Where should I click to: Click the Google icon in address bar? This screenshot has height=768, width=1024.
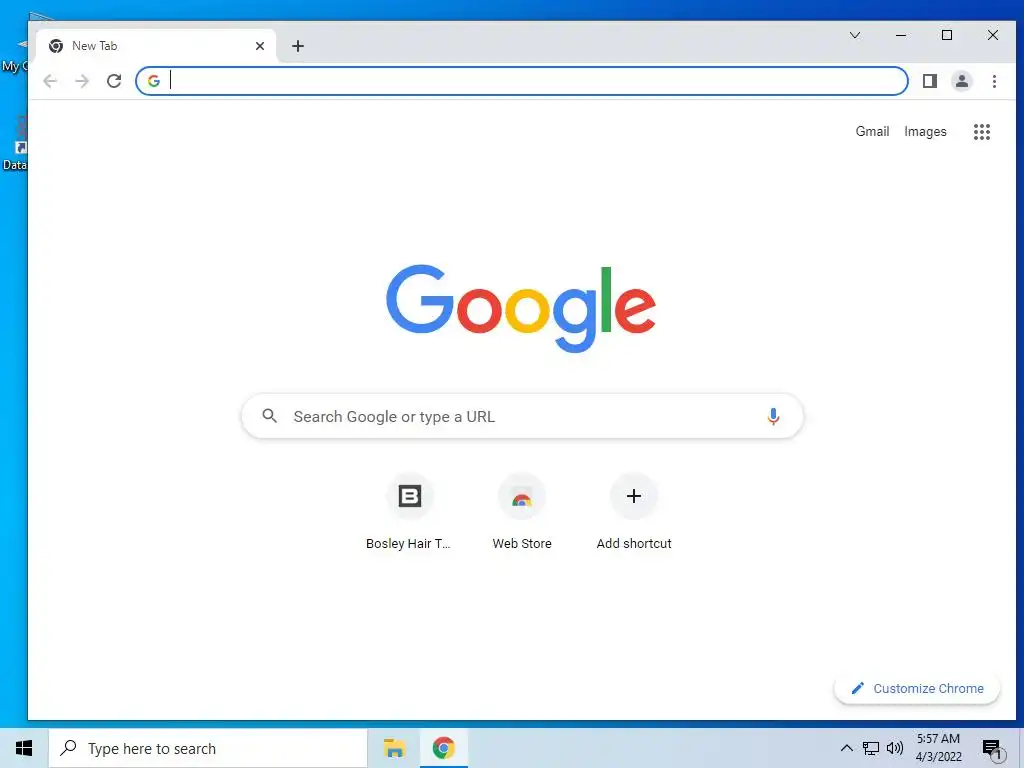point(153,81)
